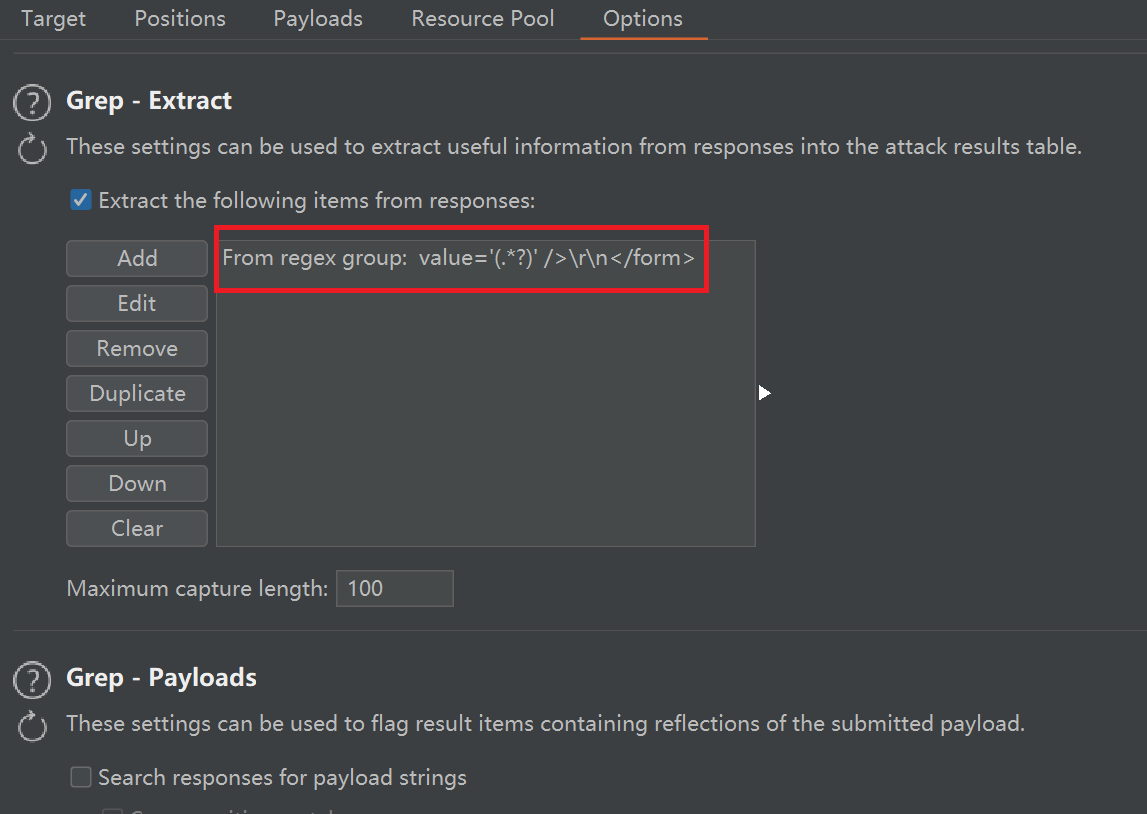Toggle 'Extract the following items from responses' checkbox

point(81,201)
